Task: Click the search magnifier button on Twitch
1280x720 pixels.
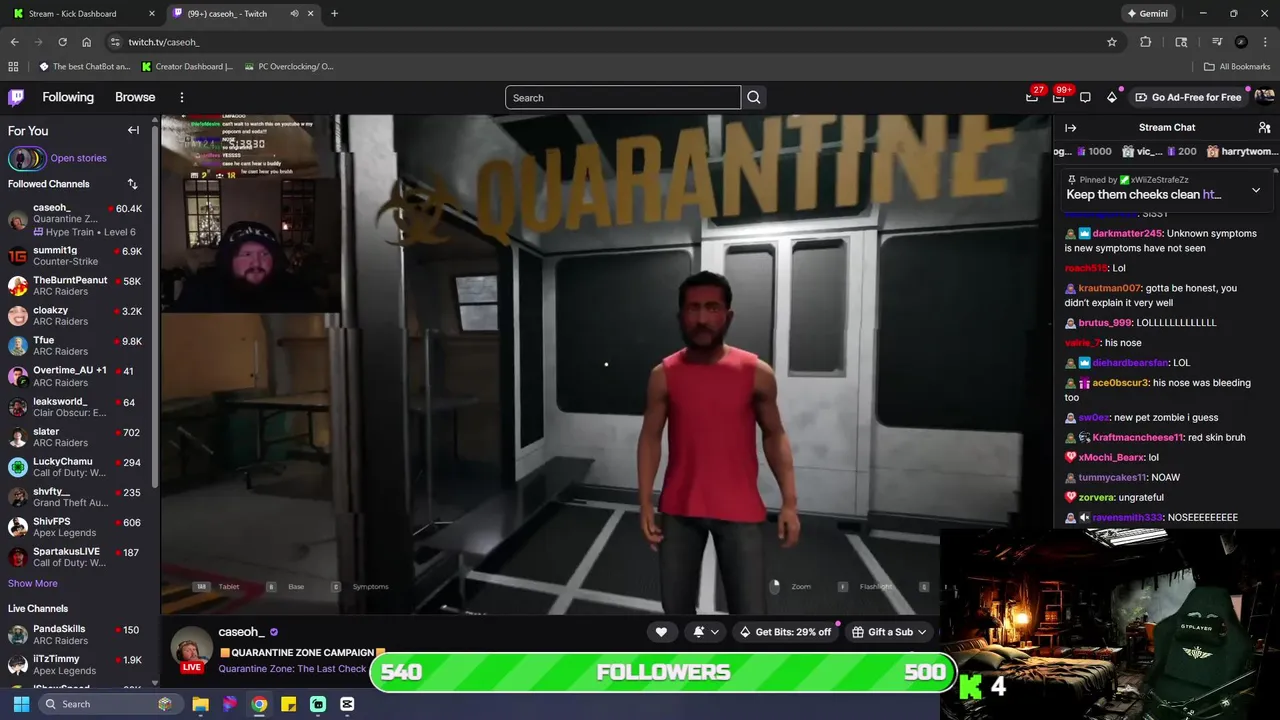Action: [x=754, y=97]
